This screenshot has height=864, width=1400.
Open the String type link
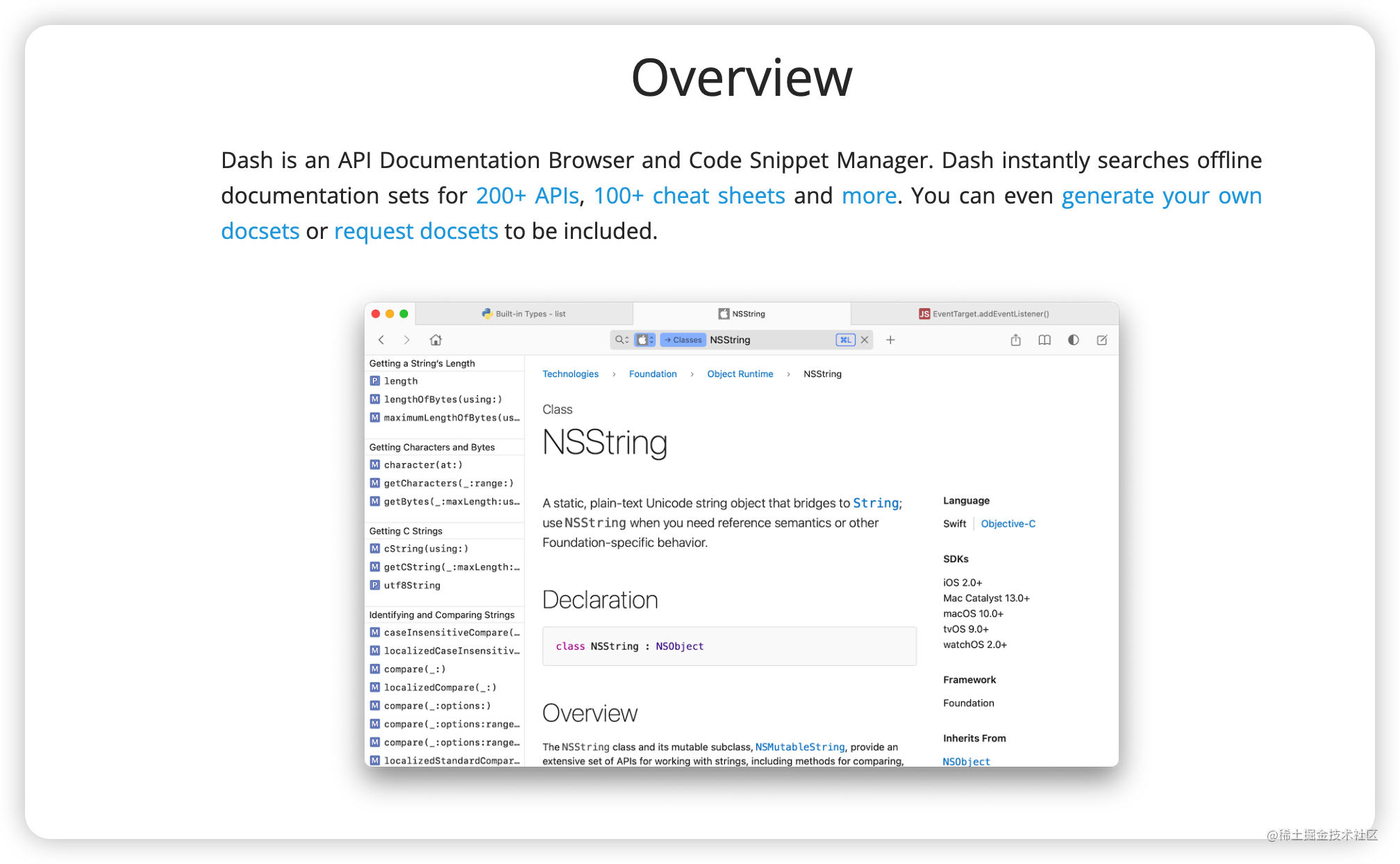pos(876,503)
